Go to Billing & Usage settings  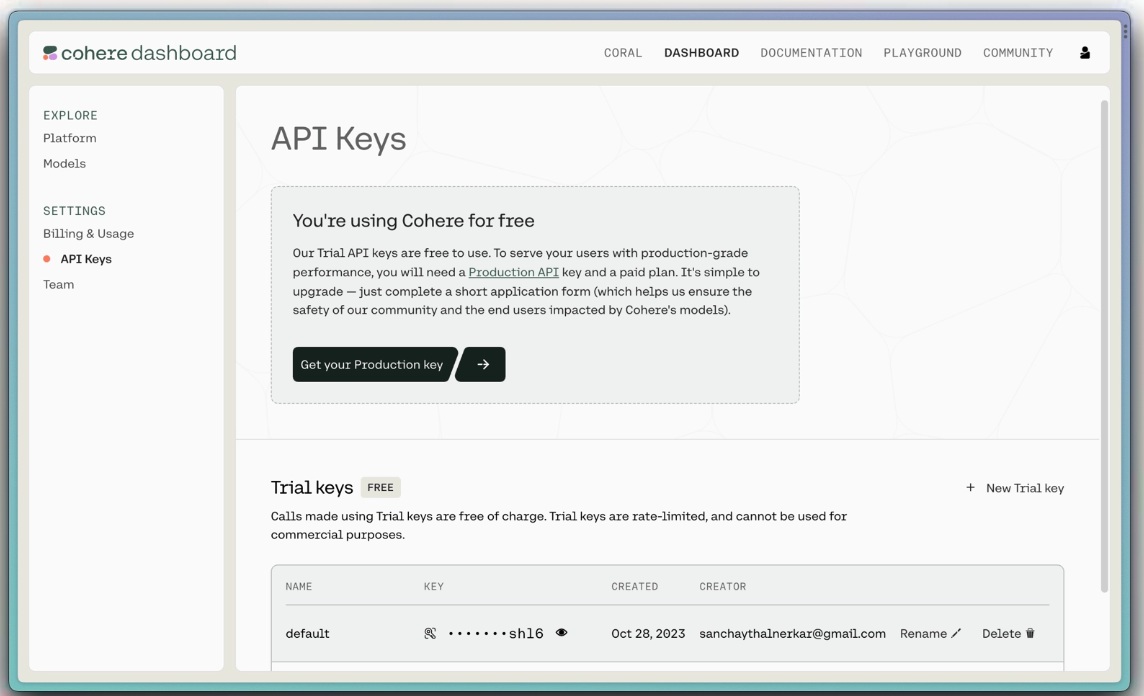88,233
